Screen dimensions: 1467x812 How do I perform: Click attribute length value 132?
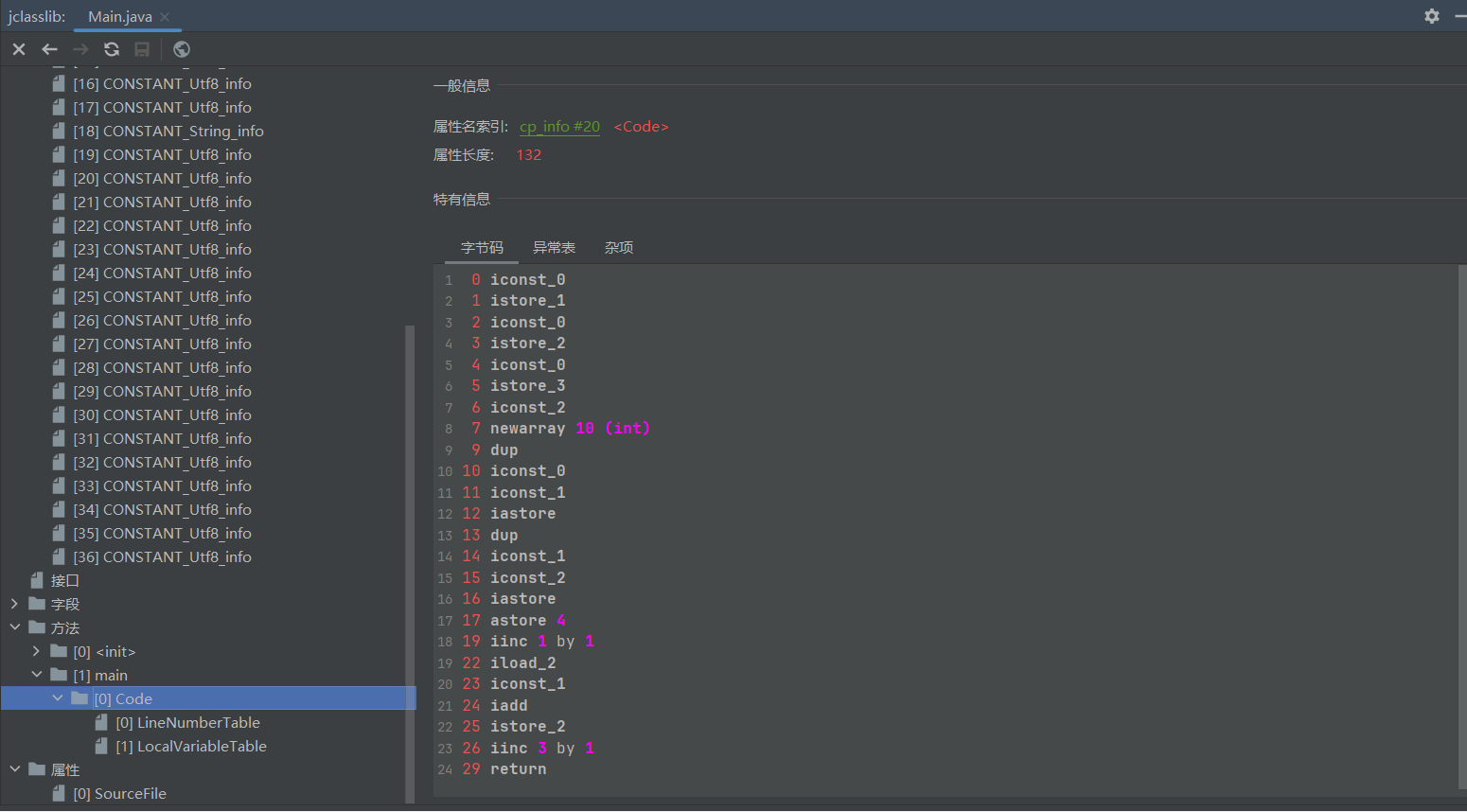click(x=529, y=154)
